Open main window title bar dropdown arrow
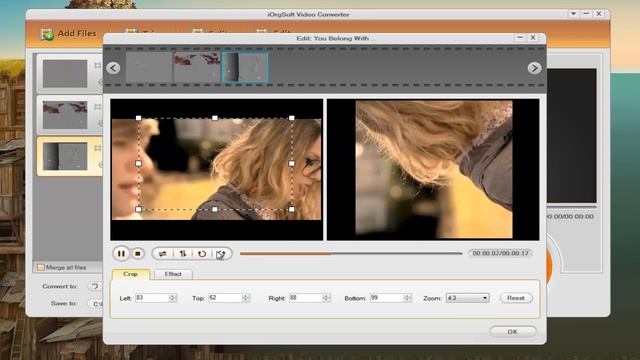This screenshot has width=640, height=360. point(573,13)
